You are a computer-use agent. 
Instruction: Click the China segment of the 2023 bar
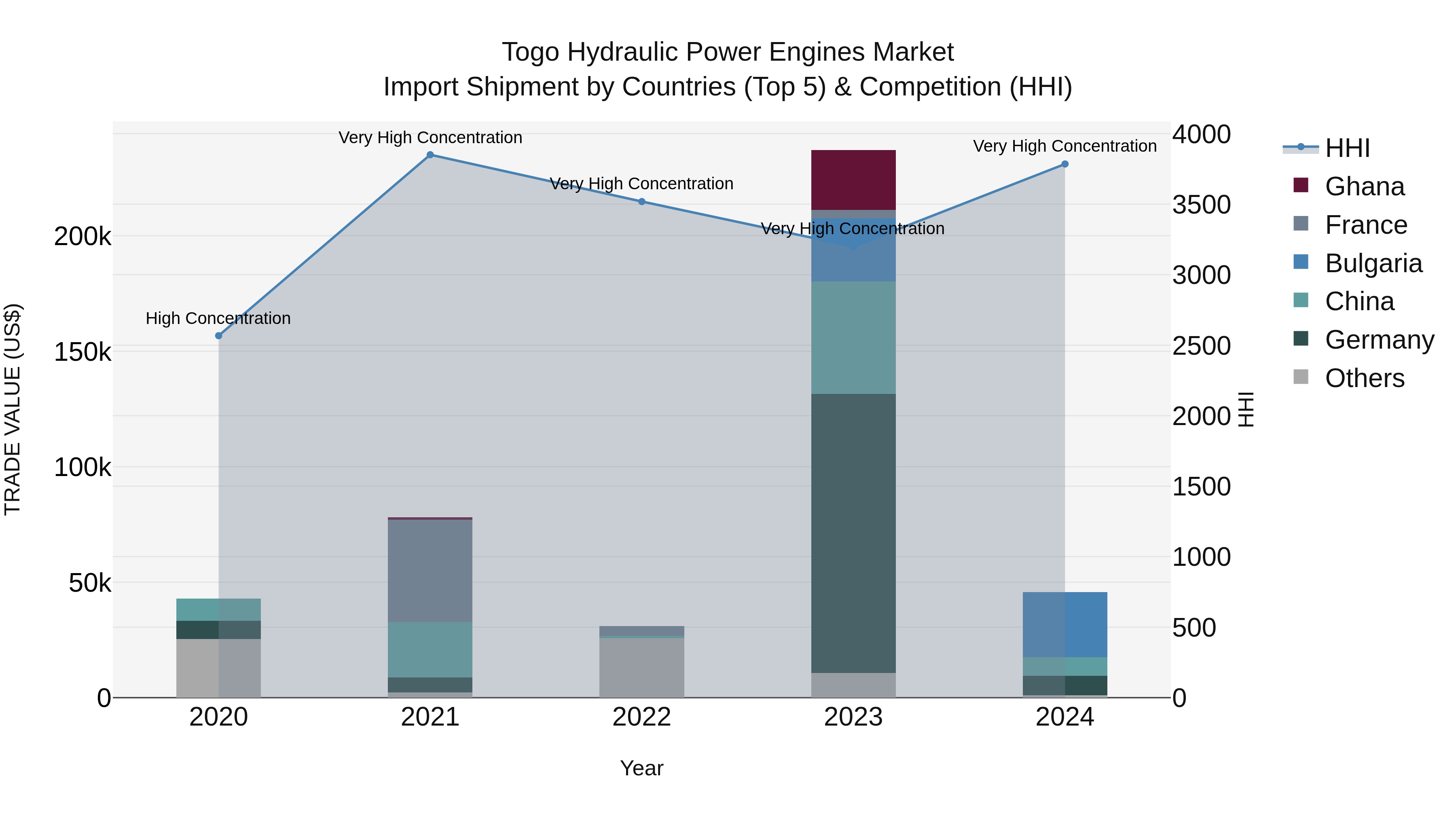click(x=853, y=338)
